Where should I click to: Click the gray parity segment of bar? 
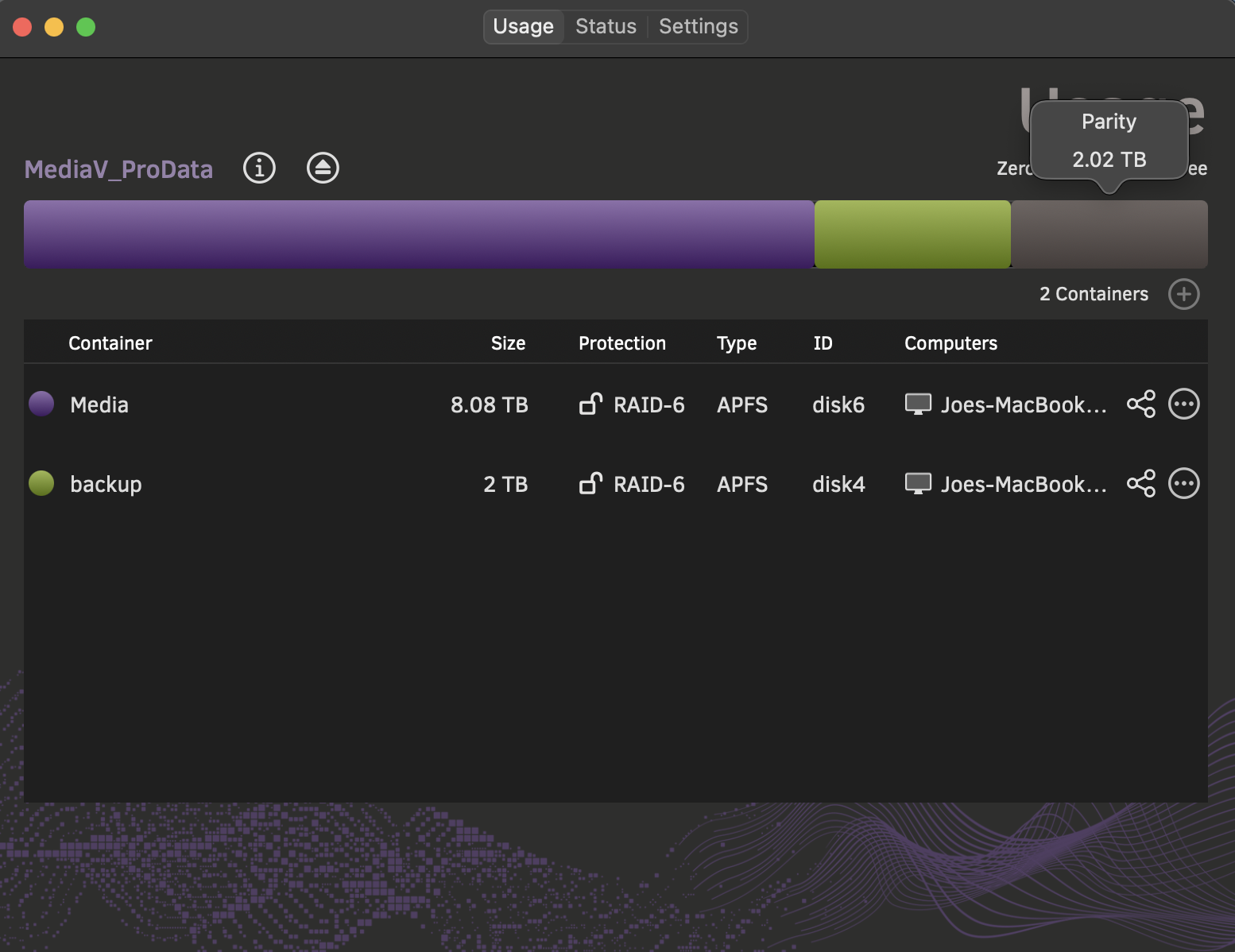pos(1109,234)
